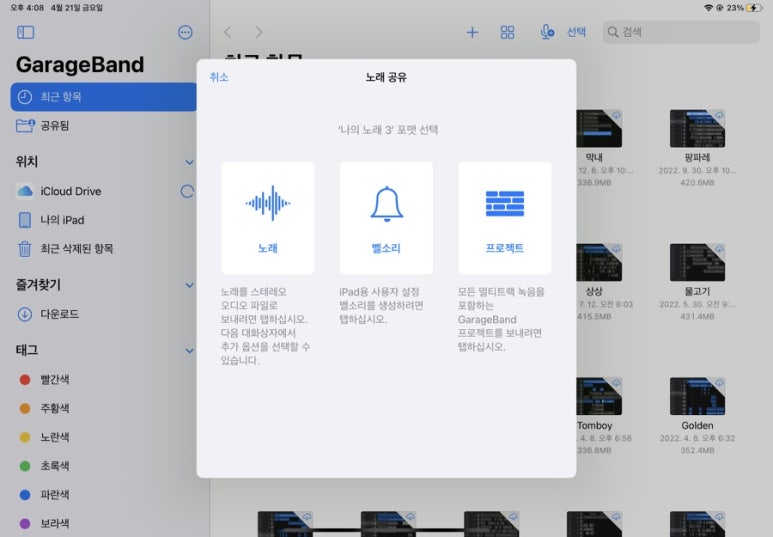This screenshot has height=537, width=773.
Task: Open 공유됨 shared folder
Action: tap(104, 125)
